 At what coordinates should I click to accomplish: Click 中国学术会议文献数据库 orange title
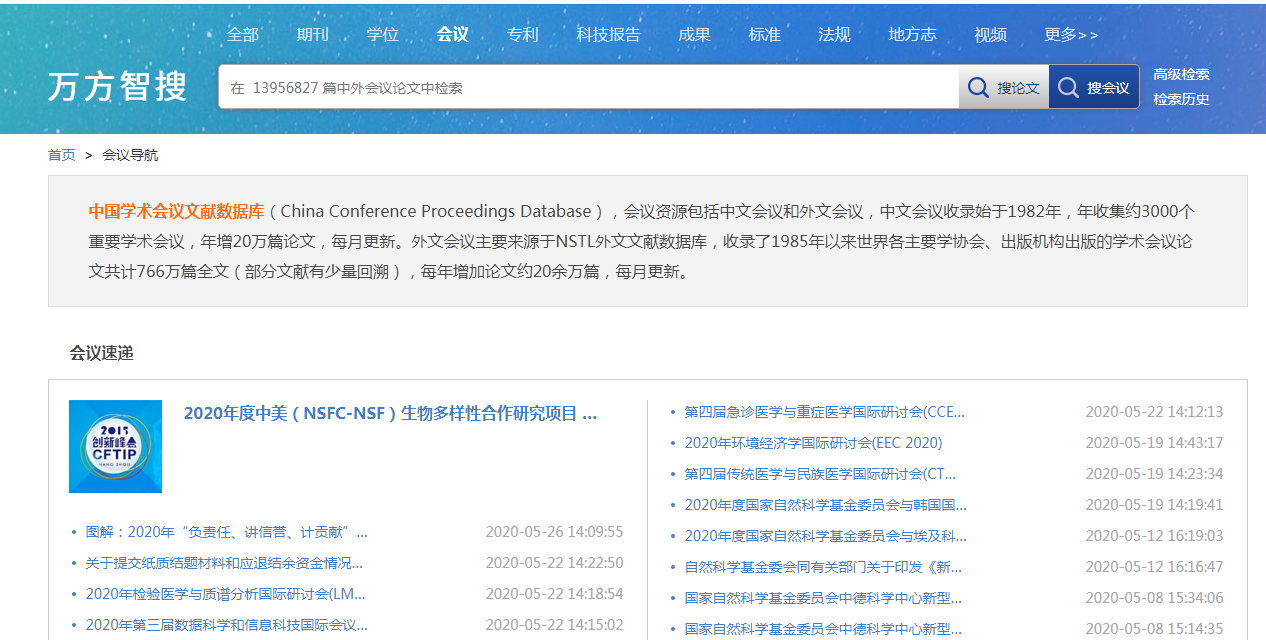pyautogui.click(x=177, y=211)
